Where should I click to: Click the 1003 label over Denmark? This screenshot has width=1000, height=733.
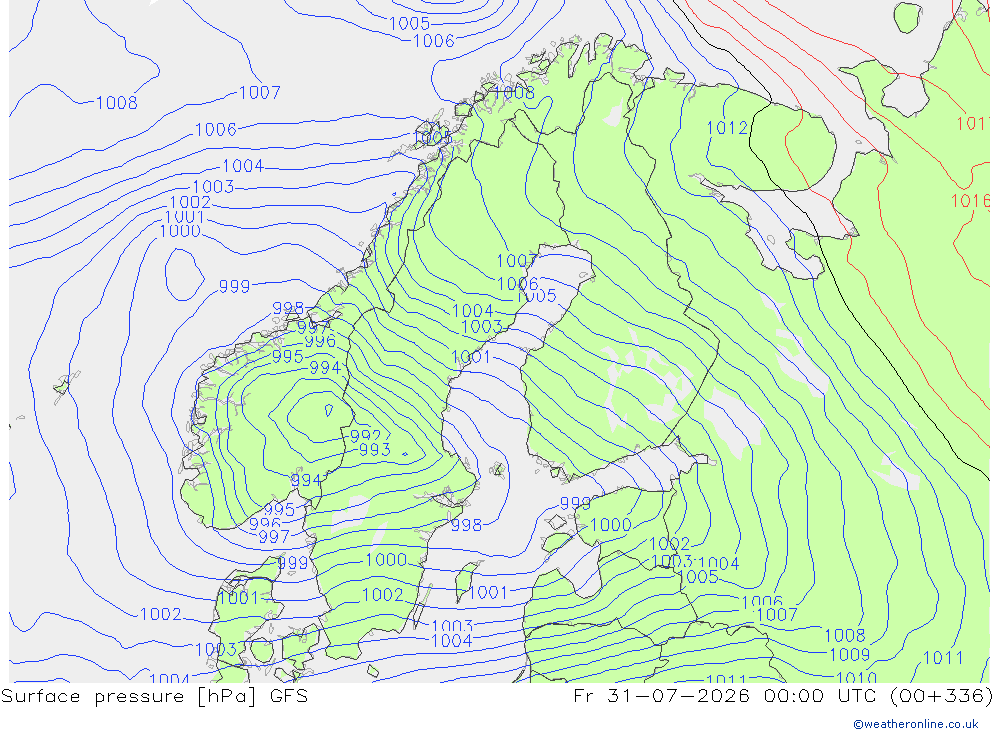click(x=216, y=650)
